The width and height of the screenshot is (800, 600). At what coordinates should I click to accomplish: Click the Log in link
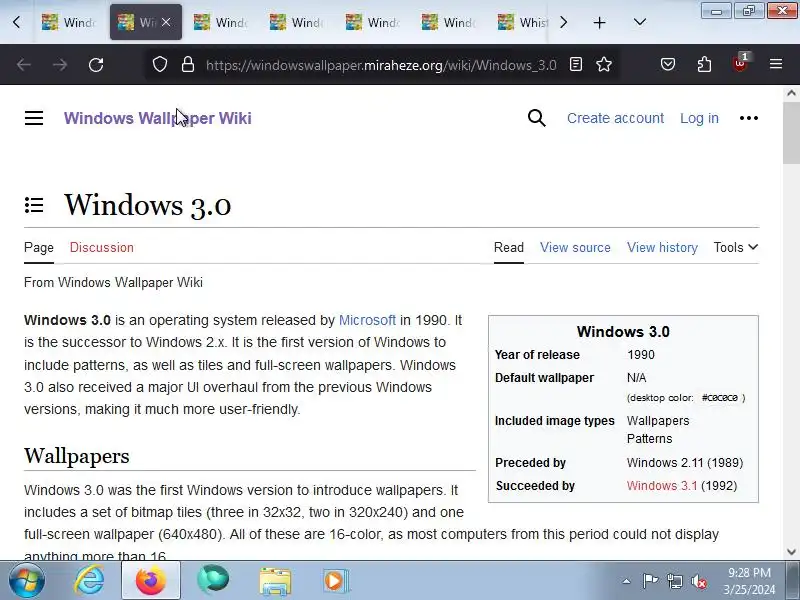pyautogui.click(x=699, y=118)
